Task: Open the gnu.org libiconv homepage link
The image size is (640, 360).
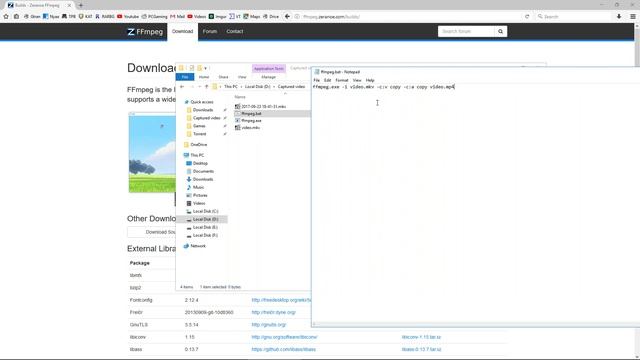Action: tap(284, 337)
